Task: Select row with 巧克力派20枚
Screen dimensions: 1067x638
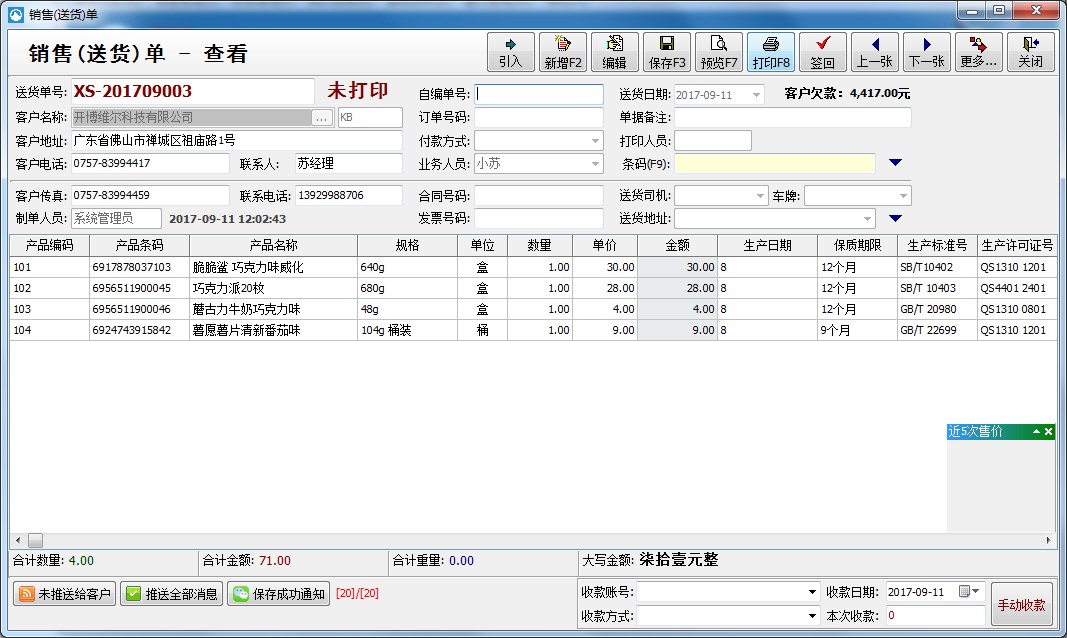Action: (533, 288)
